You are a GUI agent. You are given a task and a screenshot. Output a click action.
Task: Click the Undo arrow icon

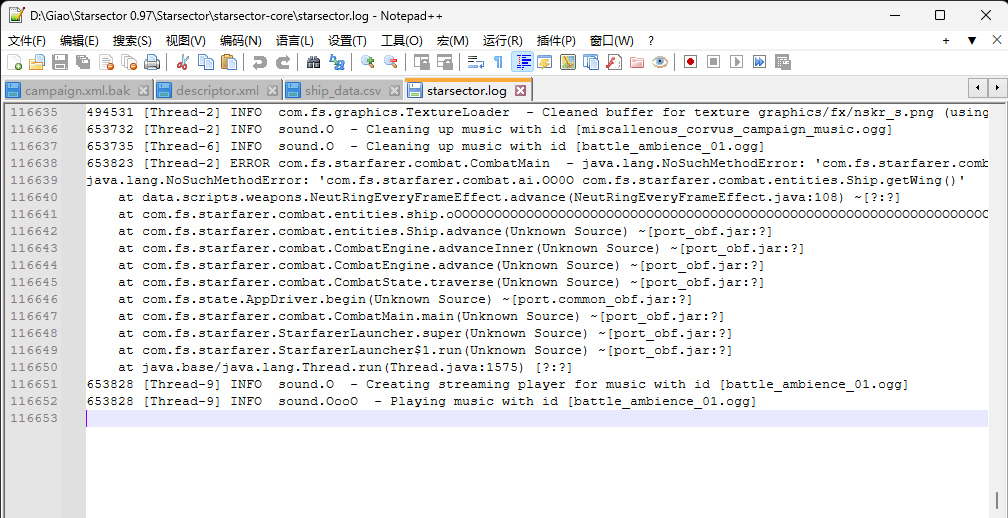click(259, 62)
